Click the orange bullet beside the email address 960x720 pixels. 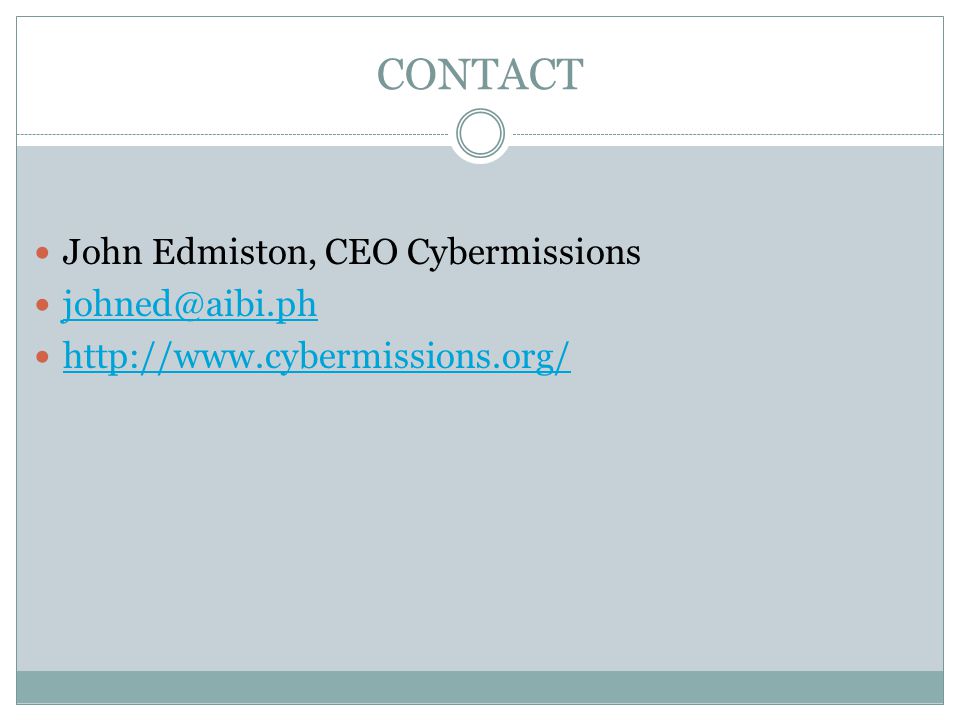(x=42, y=304)
